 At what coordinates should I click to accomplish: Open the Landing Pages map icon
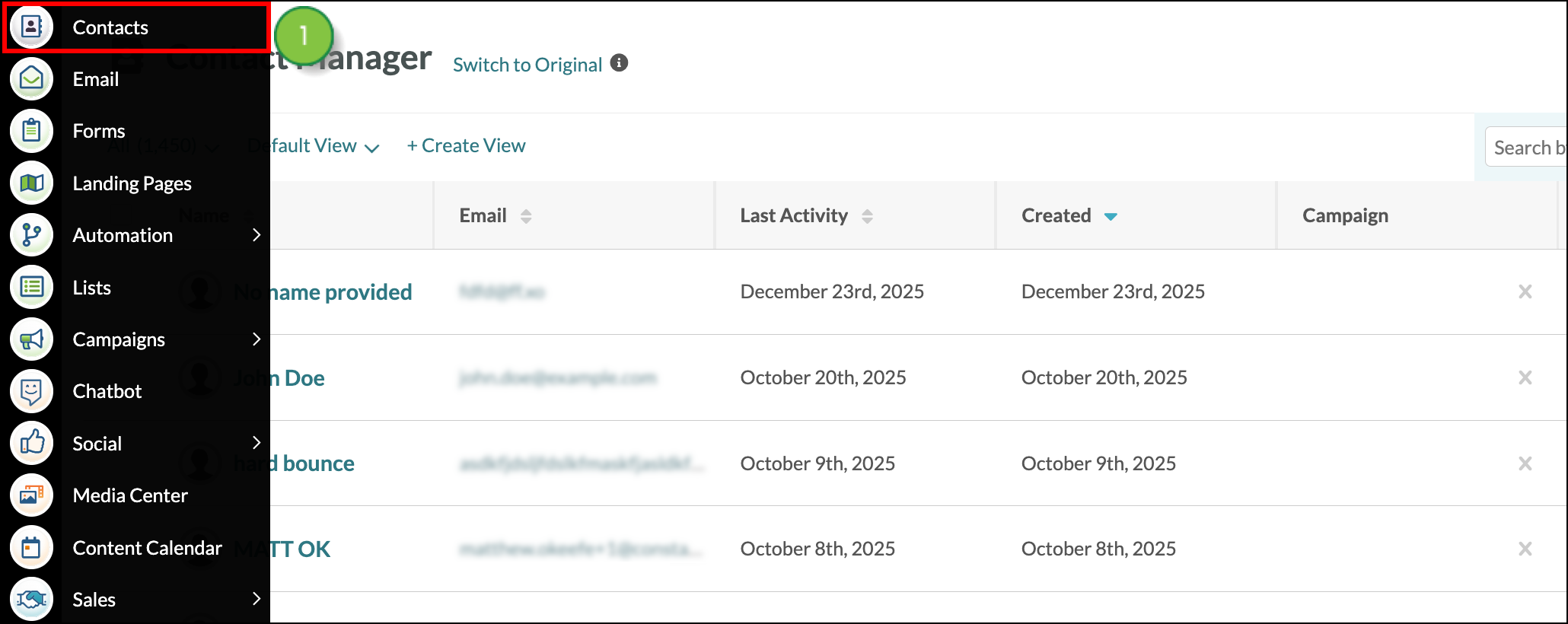(31, 183)
